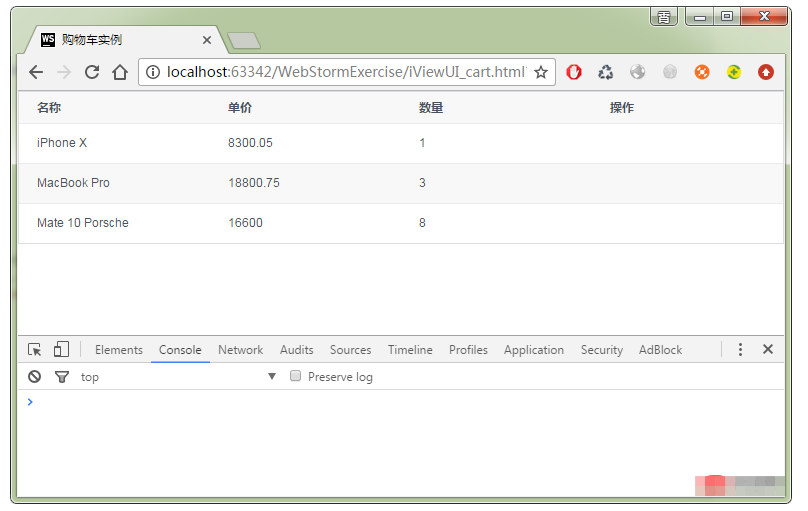Click quantity 8 in Mate 10 Porsche row
Image resolution: width=808 pixels, height=511 pixels.
423,223
